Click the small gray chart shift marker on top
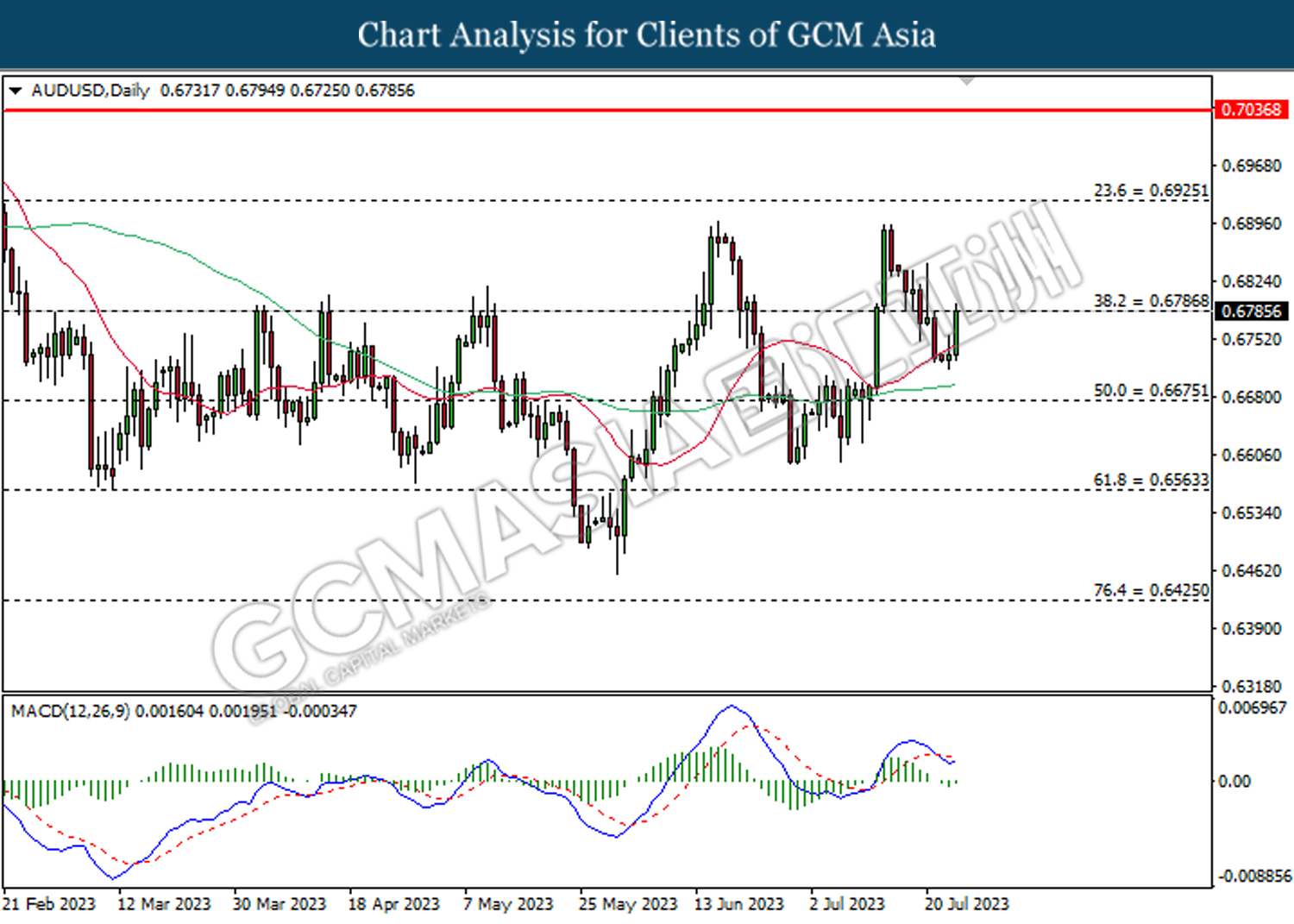Screen dimensions: 1294x924 click(x=968, y=80)
